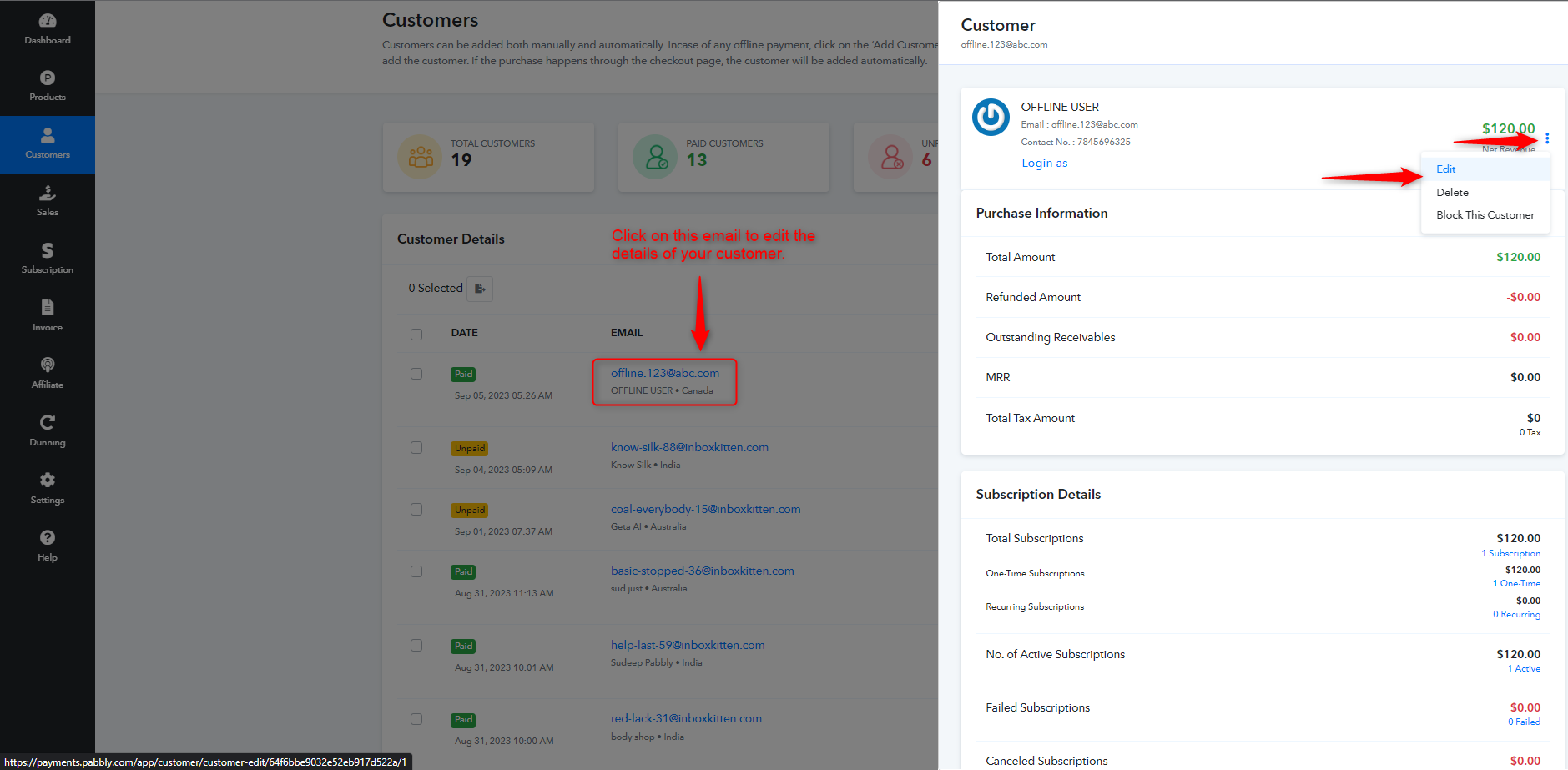Open the Dunning sidebar section

(x=48, y=431)
